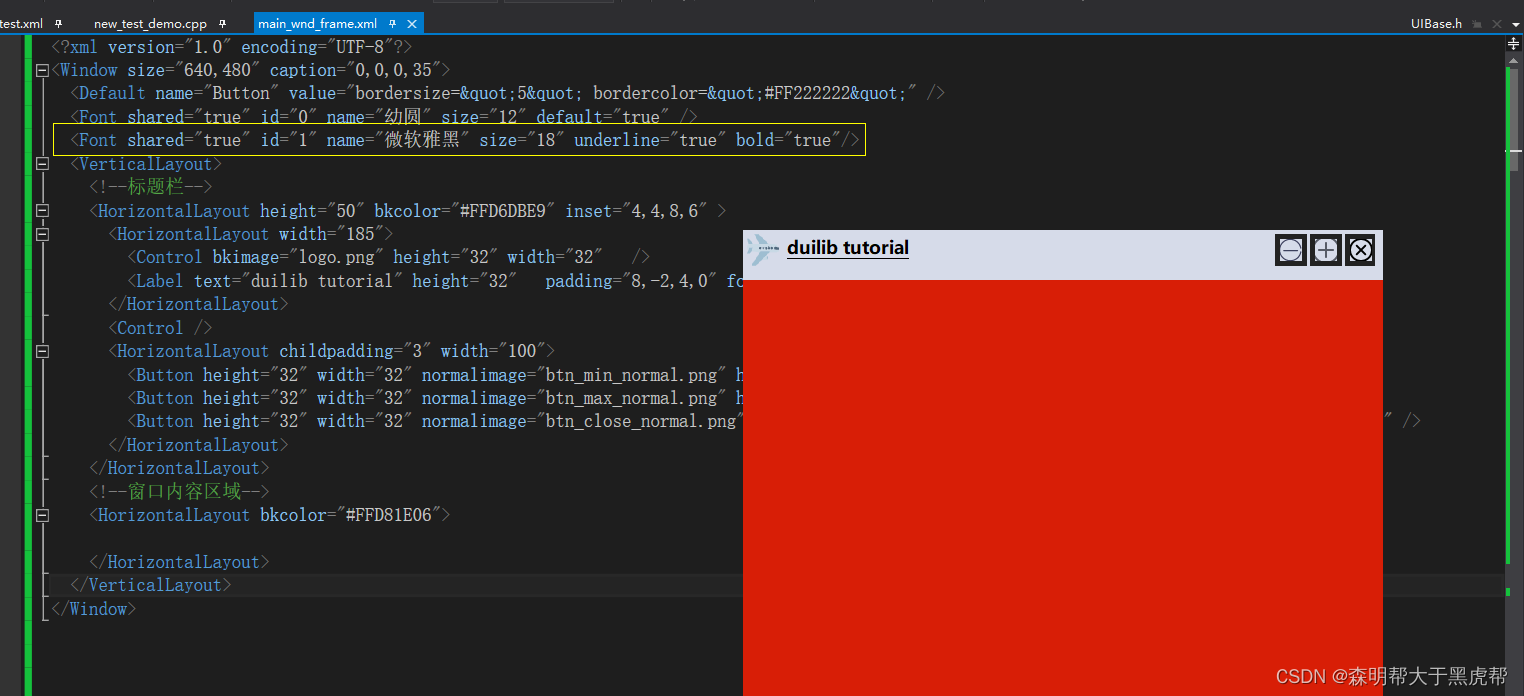Click the closing Window tag

(94, 609)
